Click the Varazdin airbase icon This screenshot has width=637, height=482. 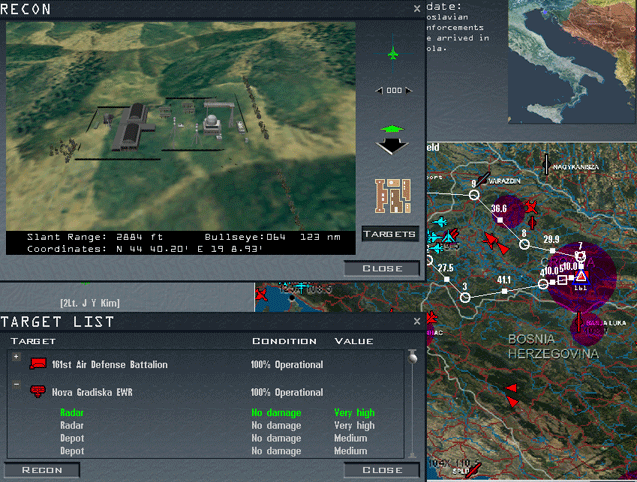tap(483, 179)
